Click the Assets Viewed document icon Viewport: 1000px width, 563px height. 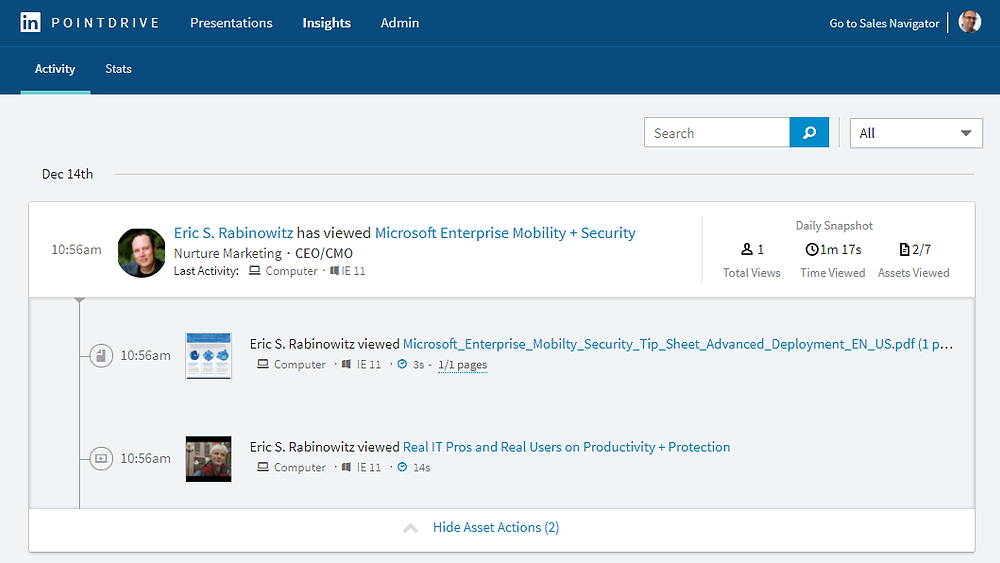coord(904,249)
